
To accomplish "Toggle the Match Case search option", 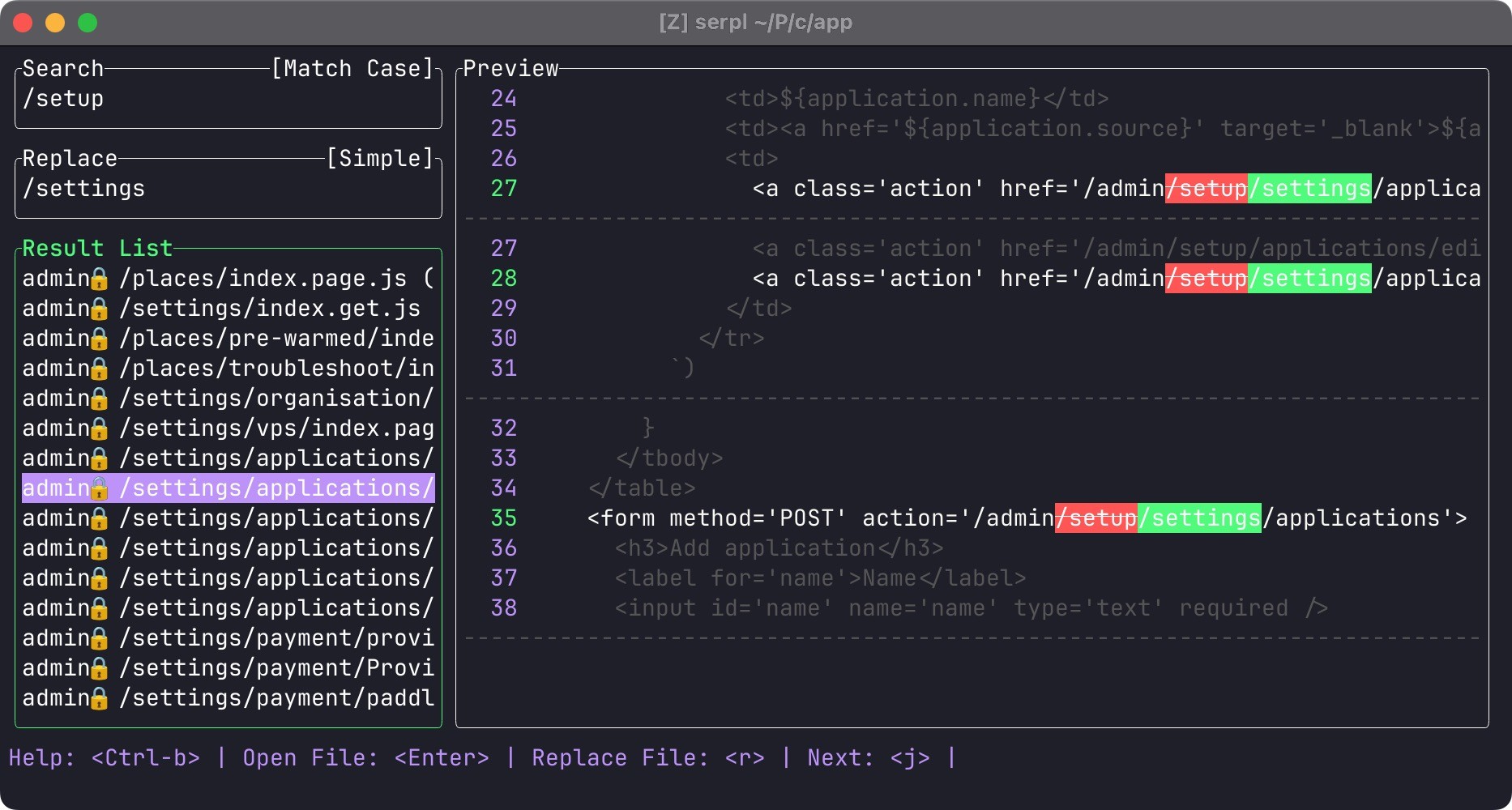I will click(352, 69).
